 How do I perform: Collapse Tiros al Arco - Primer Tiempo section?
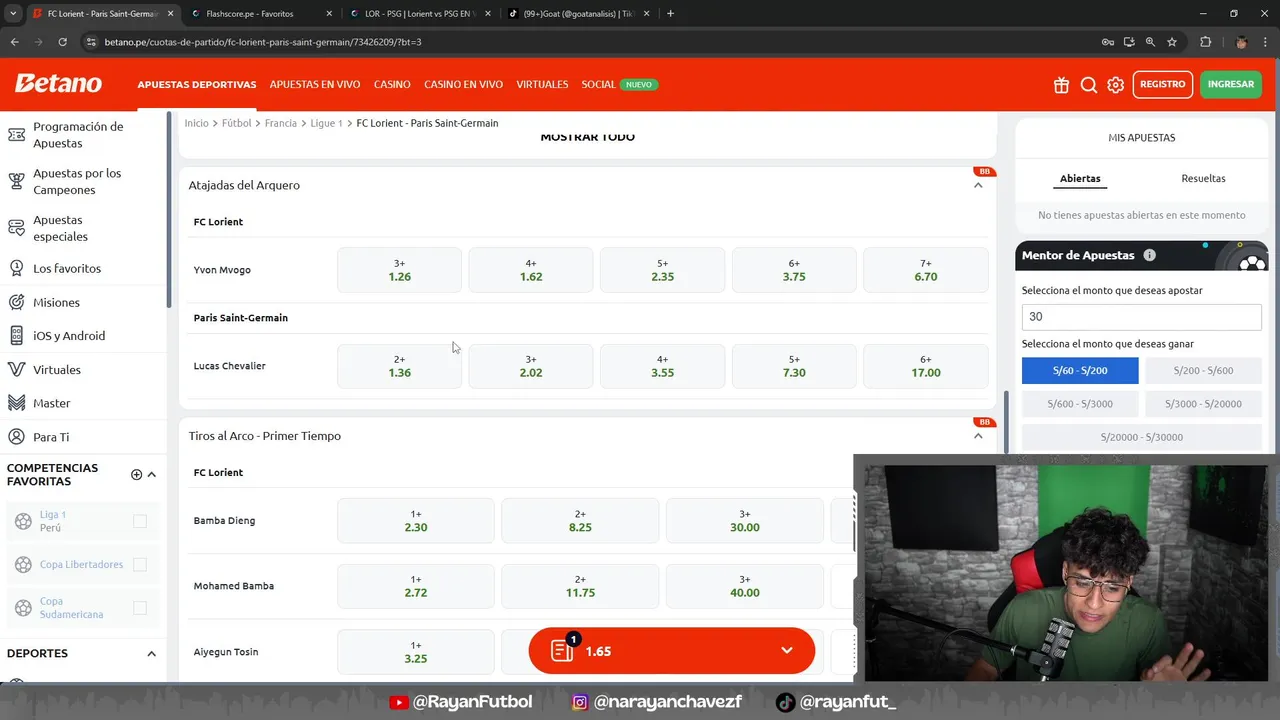pos(978,436)
